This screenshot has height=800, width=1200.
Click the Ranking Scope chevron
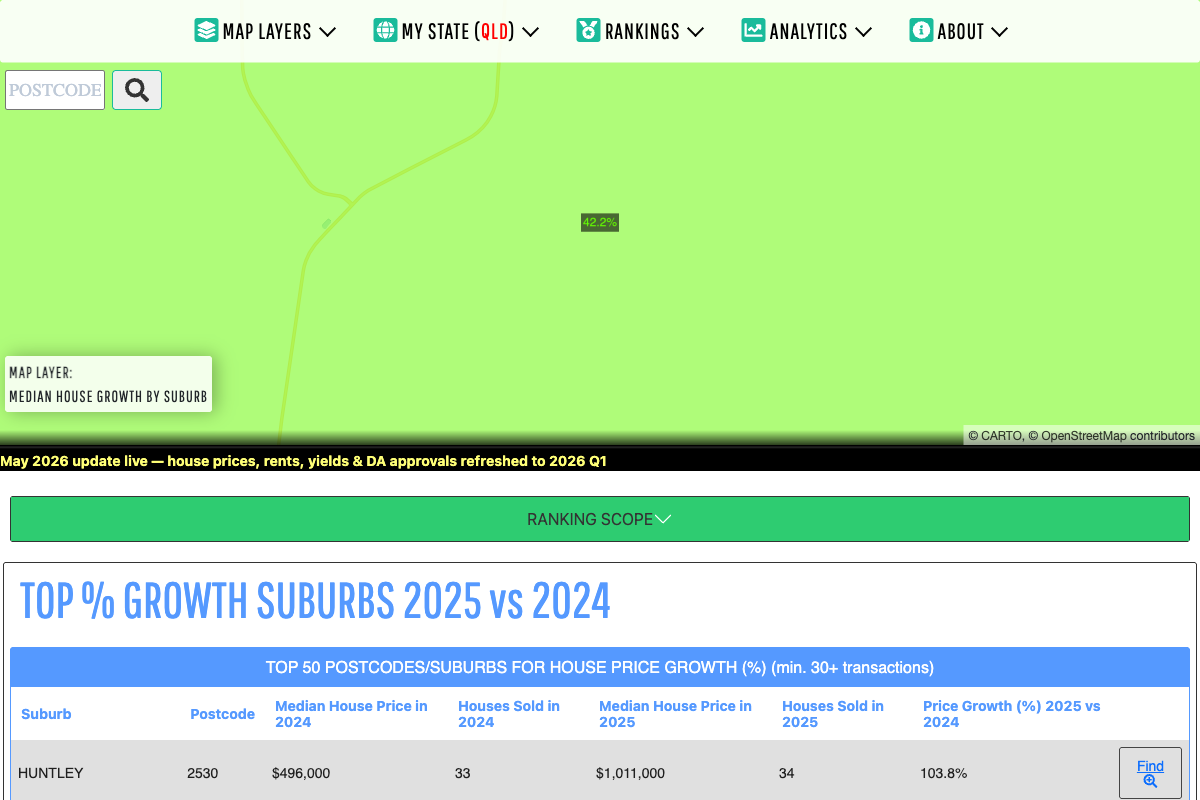point(662,519)
